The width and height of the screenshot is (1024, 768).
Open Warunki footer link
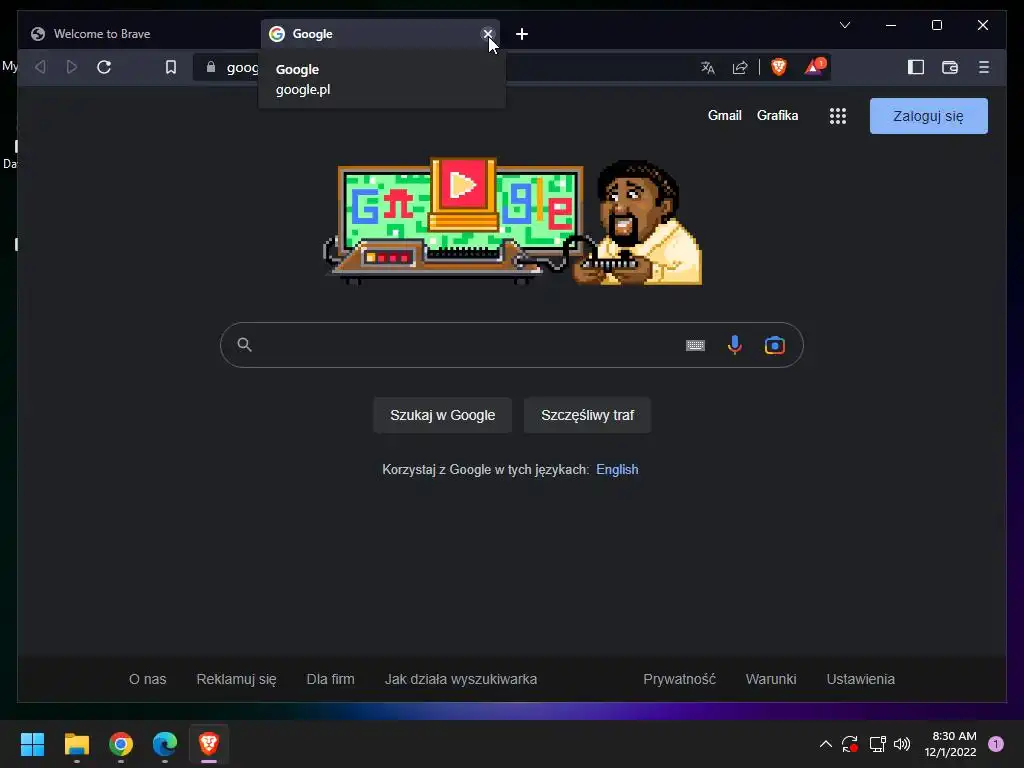(x=771, y=679)
